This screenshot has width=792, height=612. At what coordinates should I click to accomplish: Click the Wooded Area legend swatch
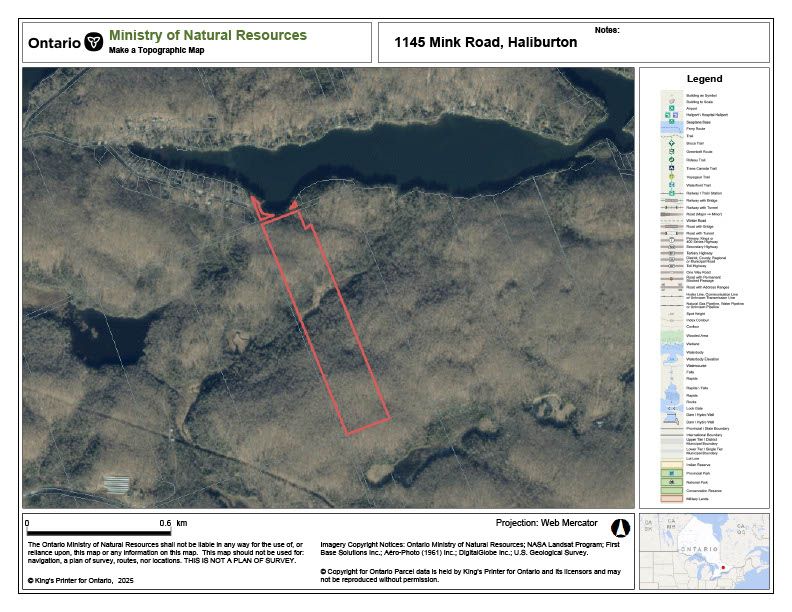click(x=672, y=335)
